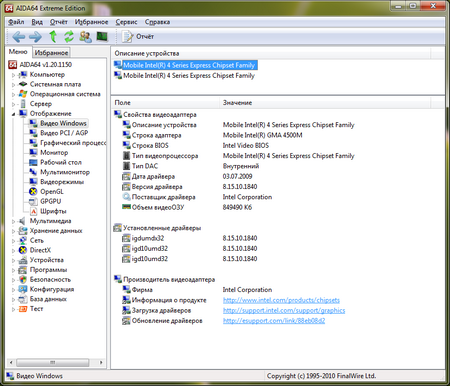Screen dimensions: 450x386
Task: Open the intel.com/products/chipsets link
Action: [281, 300]
